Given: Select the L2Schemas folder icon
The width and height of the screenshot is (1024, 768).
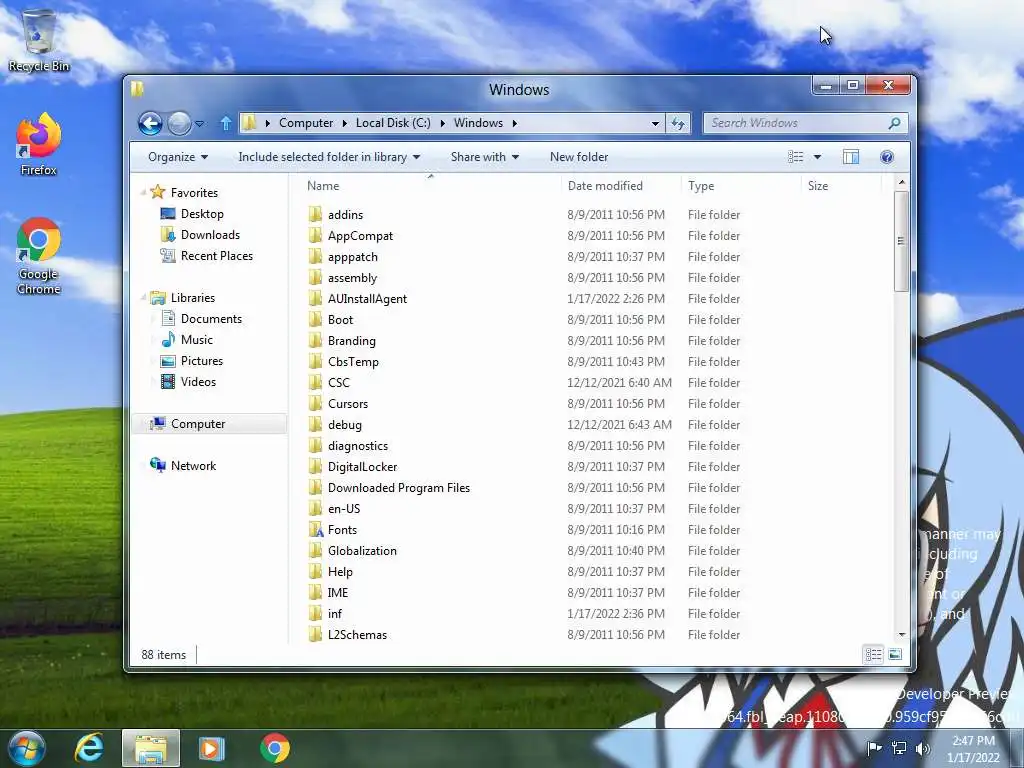Looking at the screenshot, I should click(x=315, y=635).
